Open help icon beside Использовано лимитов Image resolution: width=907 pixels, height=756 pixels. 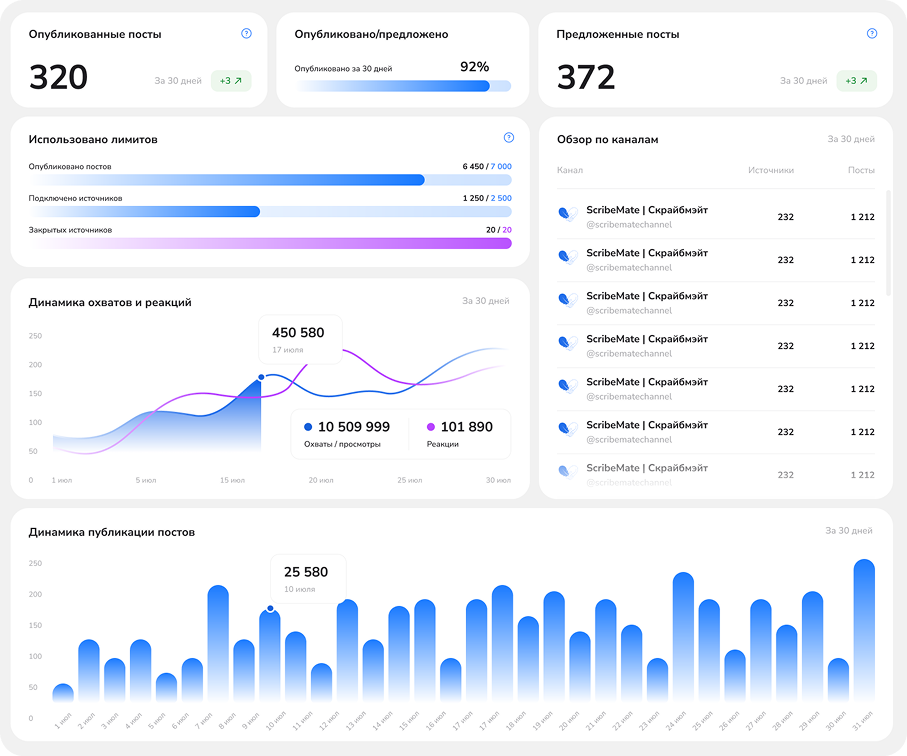click(x=508, y=138)
